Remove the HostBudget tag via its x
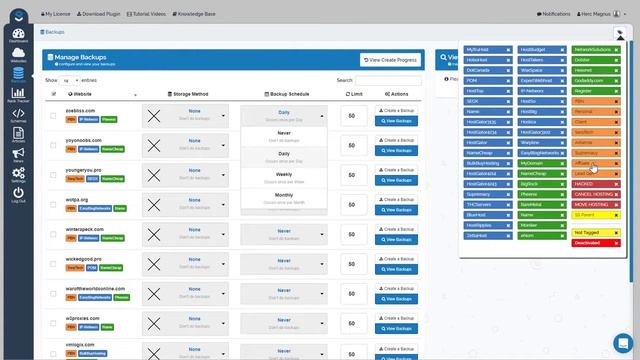 click(562, 50)
